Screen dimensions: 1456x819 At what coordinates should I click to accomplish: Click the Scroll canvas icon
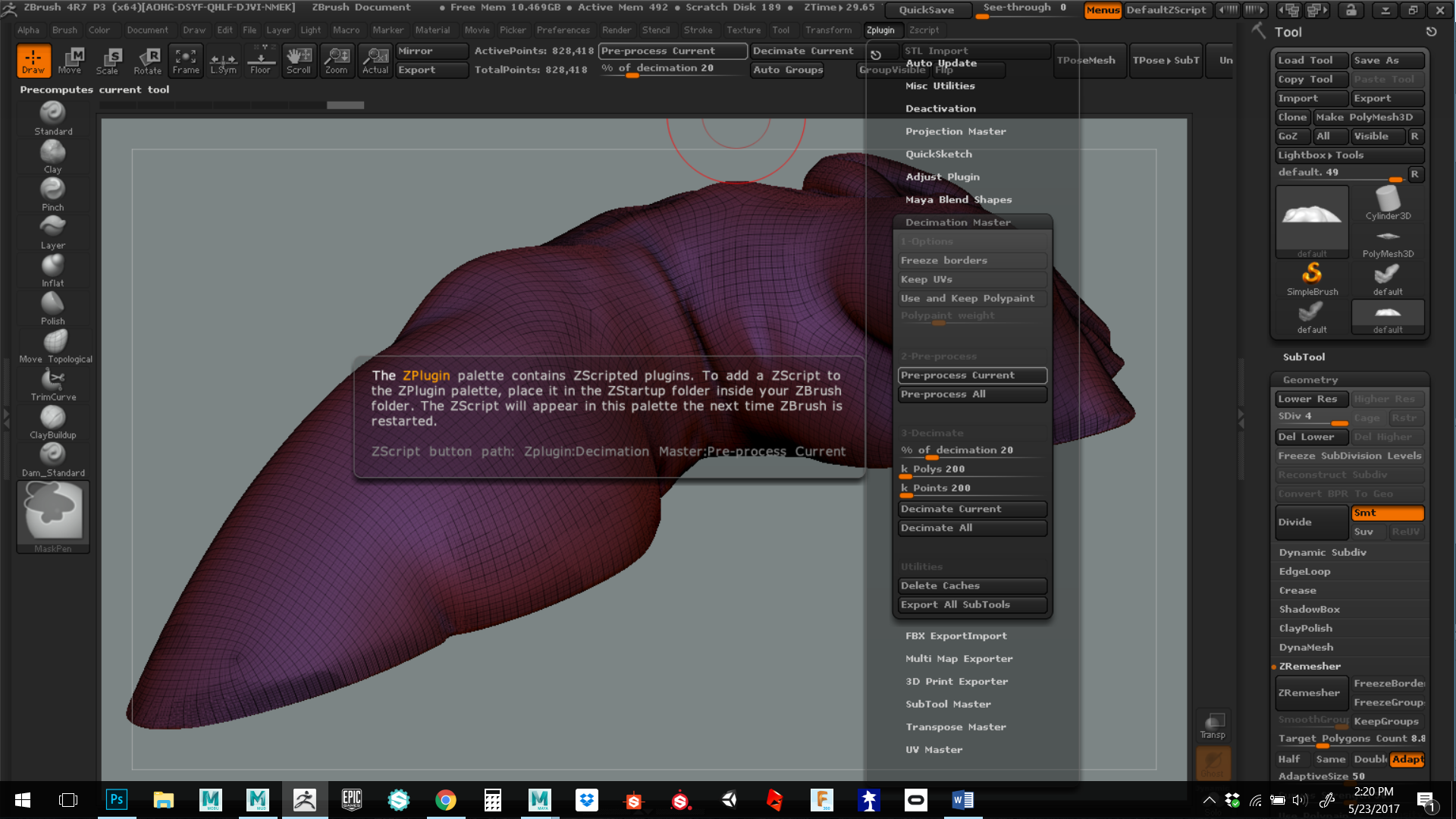click(299, 61)
